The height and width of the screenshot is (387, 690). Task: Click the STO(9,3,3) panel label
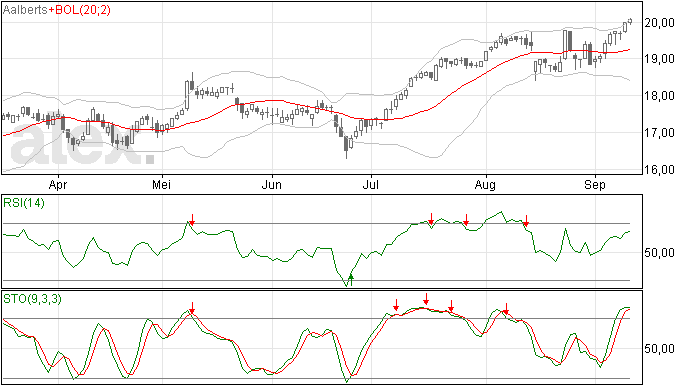point(32,299)
